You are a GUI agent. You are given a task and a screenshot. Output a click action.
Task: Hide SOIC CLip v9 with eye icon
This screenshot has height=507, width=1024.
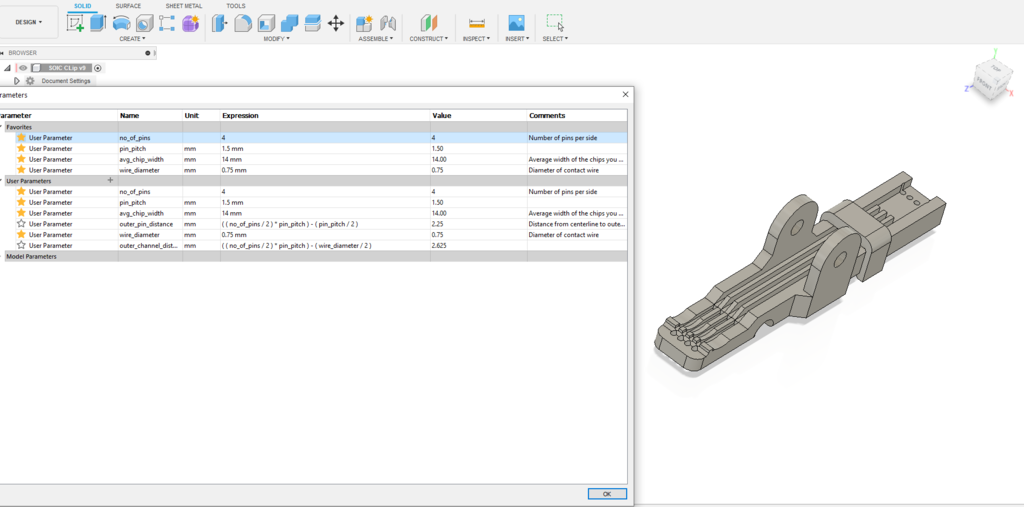click(22, 68)
